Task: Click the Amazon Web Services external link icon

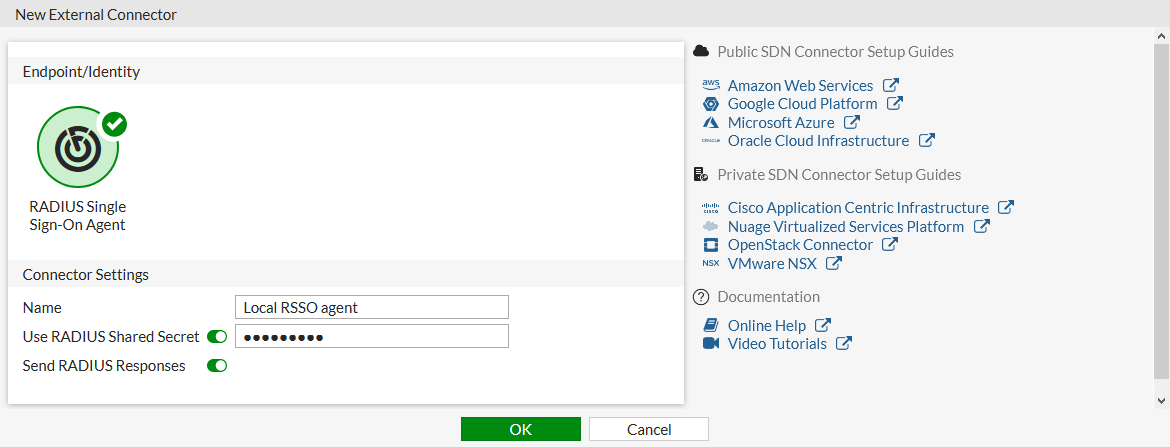Action: [891, 86]
